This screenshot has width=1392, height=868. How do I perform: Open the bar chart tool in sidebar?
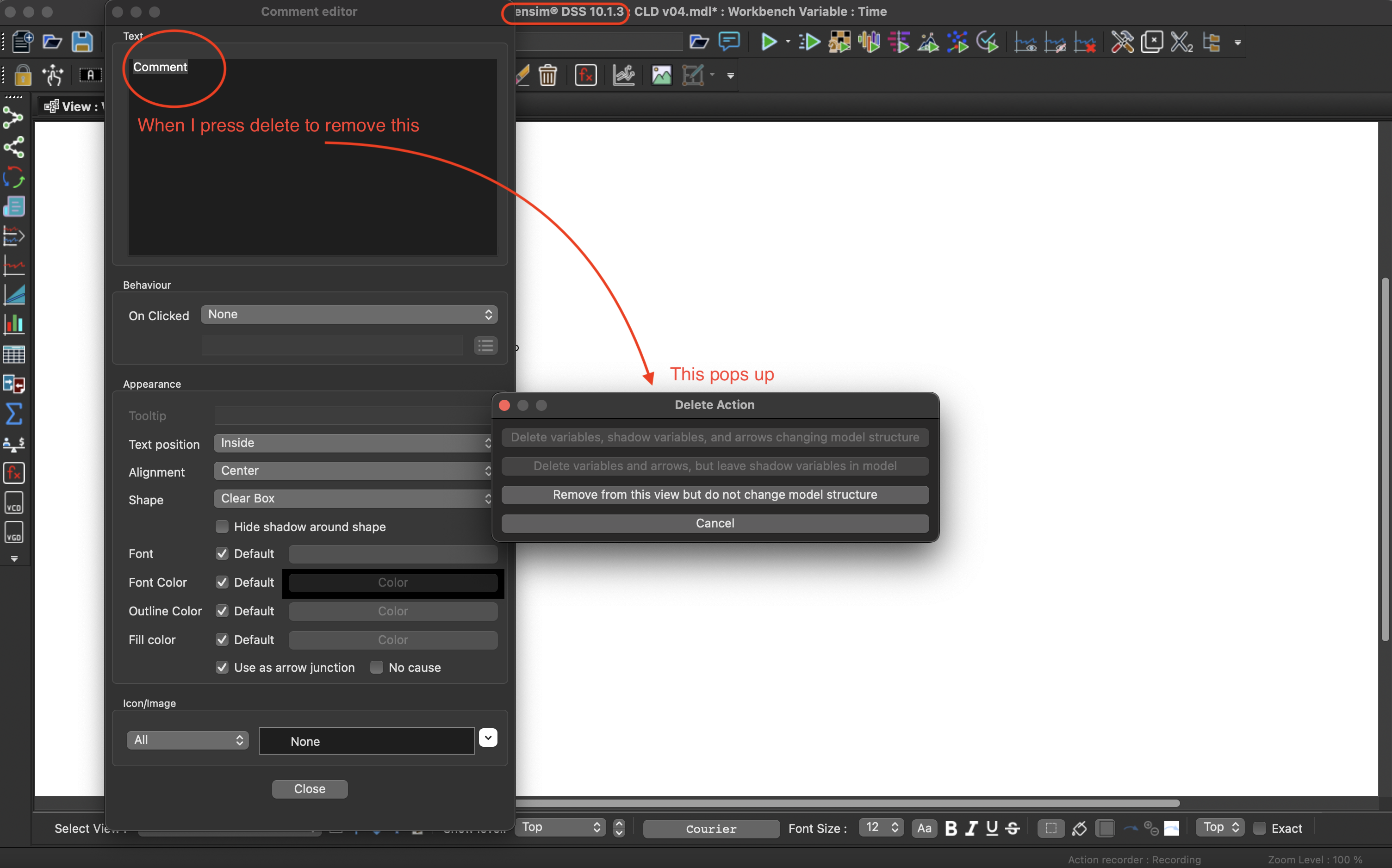pos(14,324)
